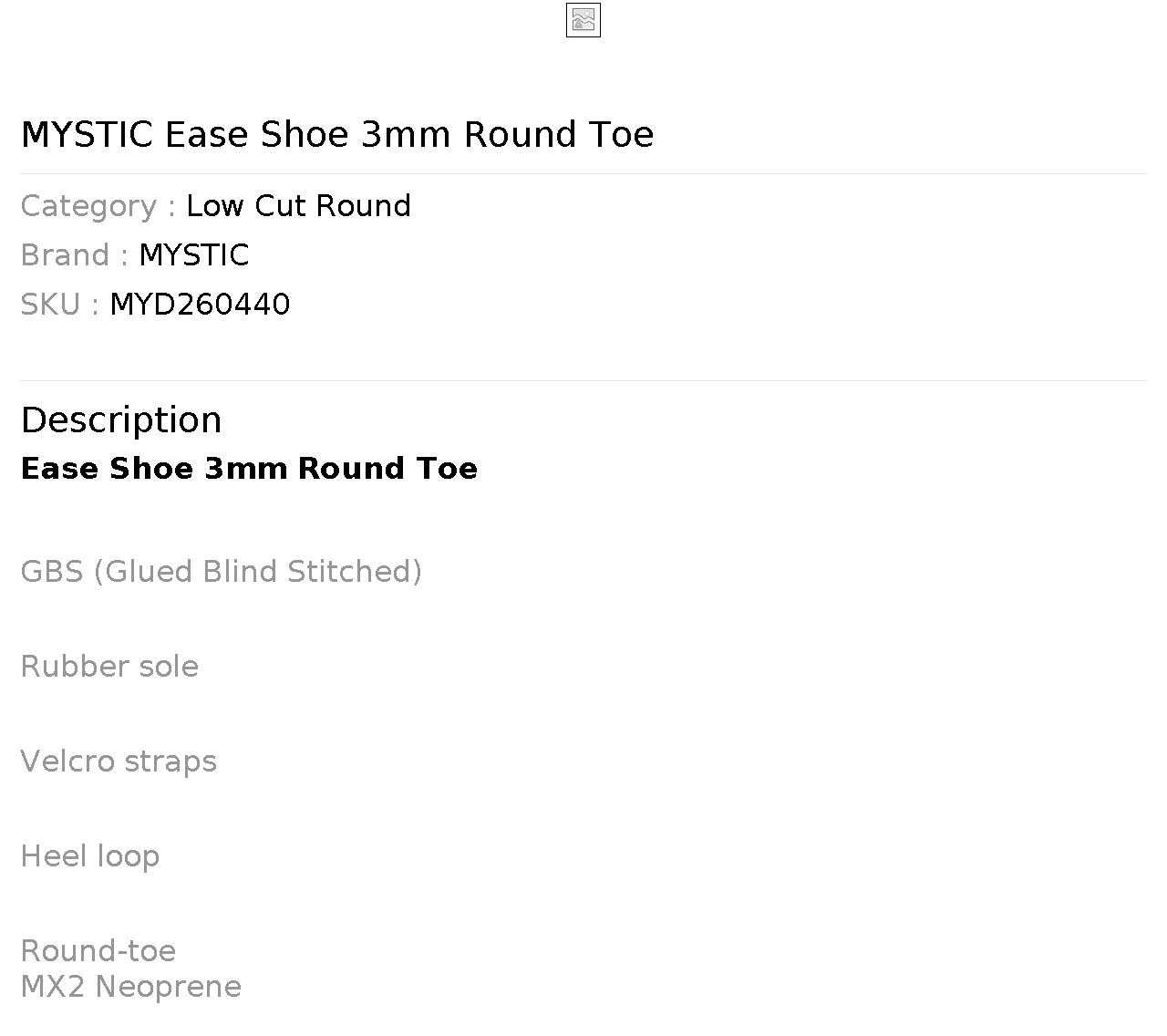Click the Round-toe feature text
The width and height of the screenshot is (1167, 1036).
point(98,951)
